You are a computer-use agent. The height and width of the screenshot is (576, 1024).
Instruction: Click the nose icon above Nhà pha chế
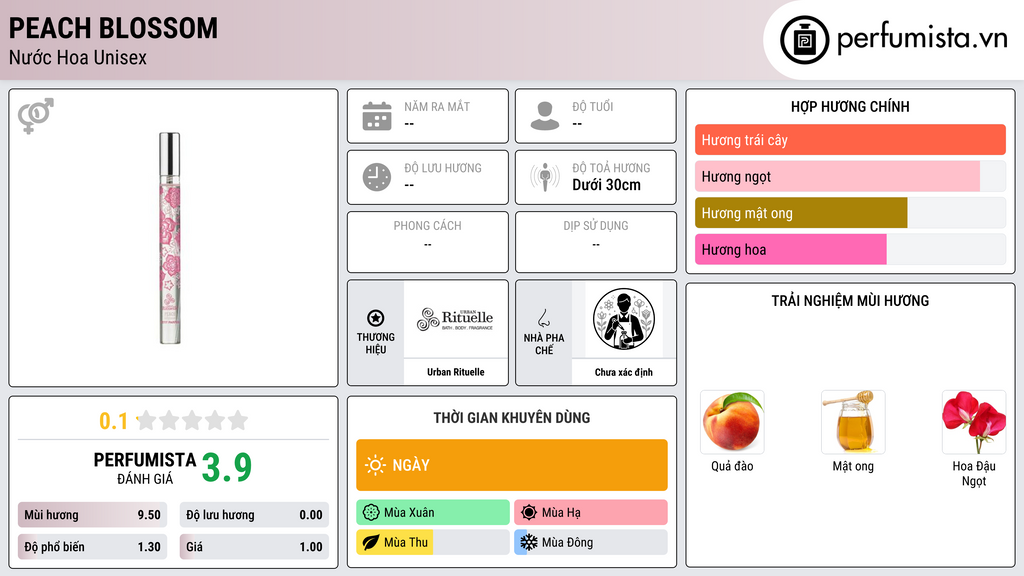(543, 318)
